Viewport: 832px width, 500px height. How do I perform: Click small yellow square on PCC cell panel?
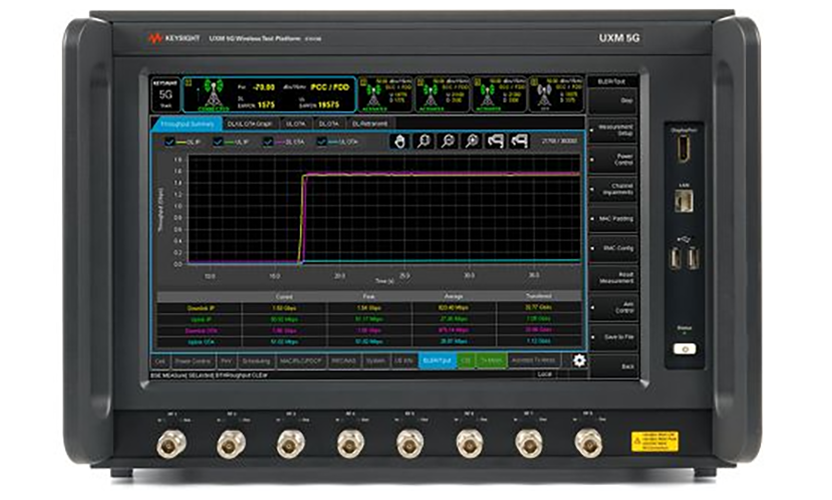(x=188, y=82)
